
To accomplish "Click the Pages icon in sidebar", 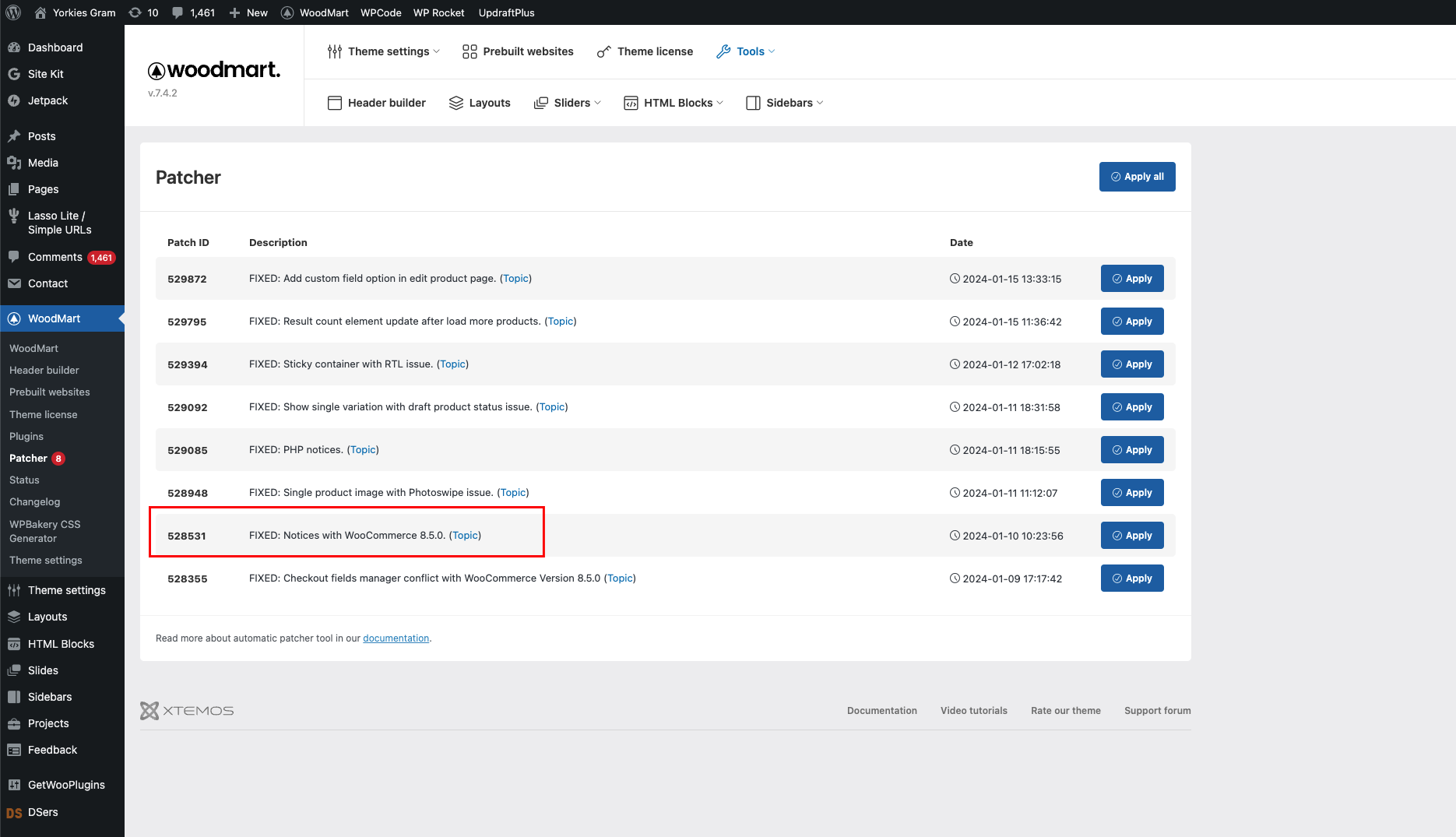I will (x=14, y=189).
